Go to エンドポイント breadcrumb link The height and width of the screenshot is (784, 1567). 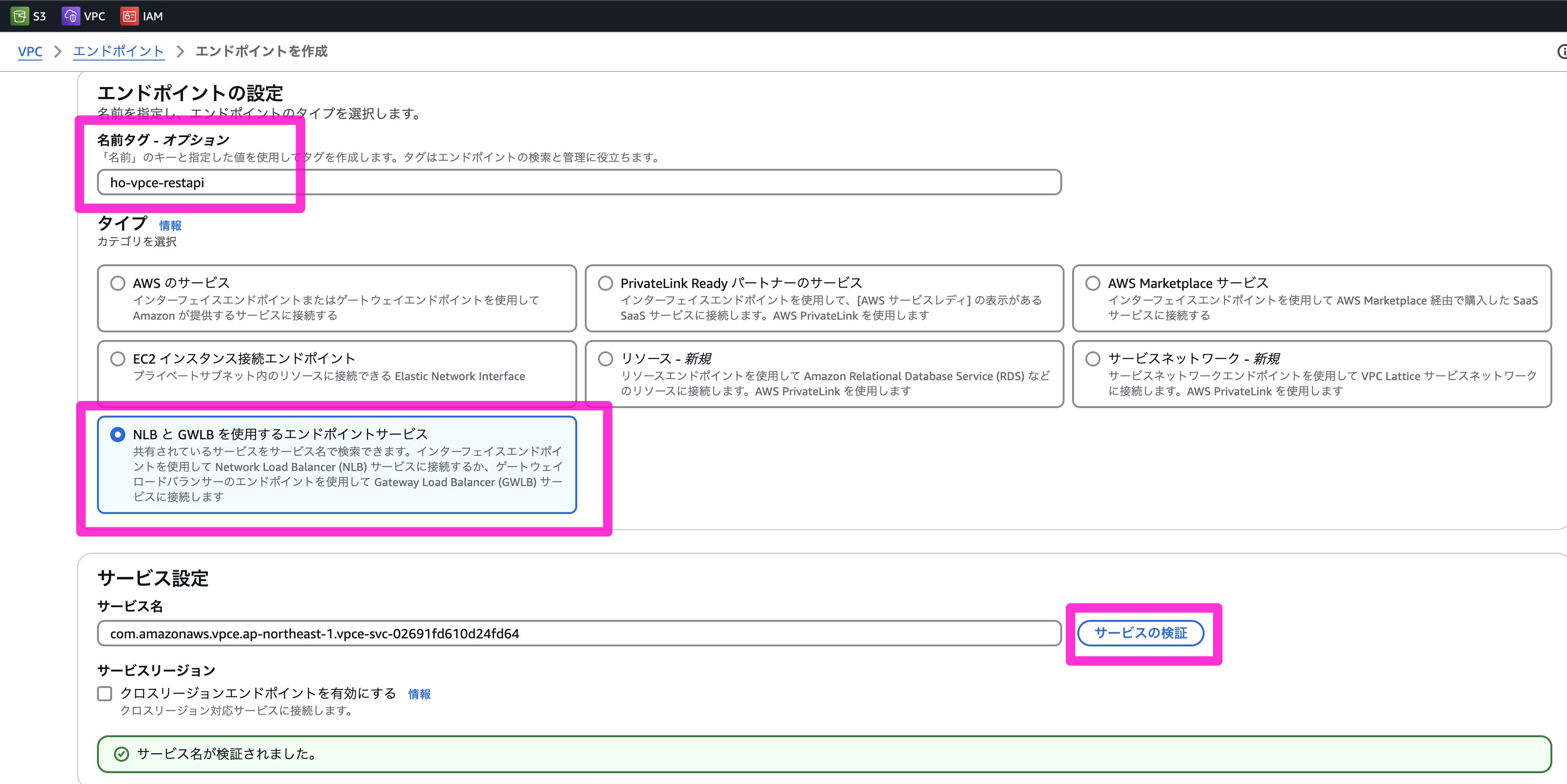119,52
